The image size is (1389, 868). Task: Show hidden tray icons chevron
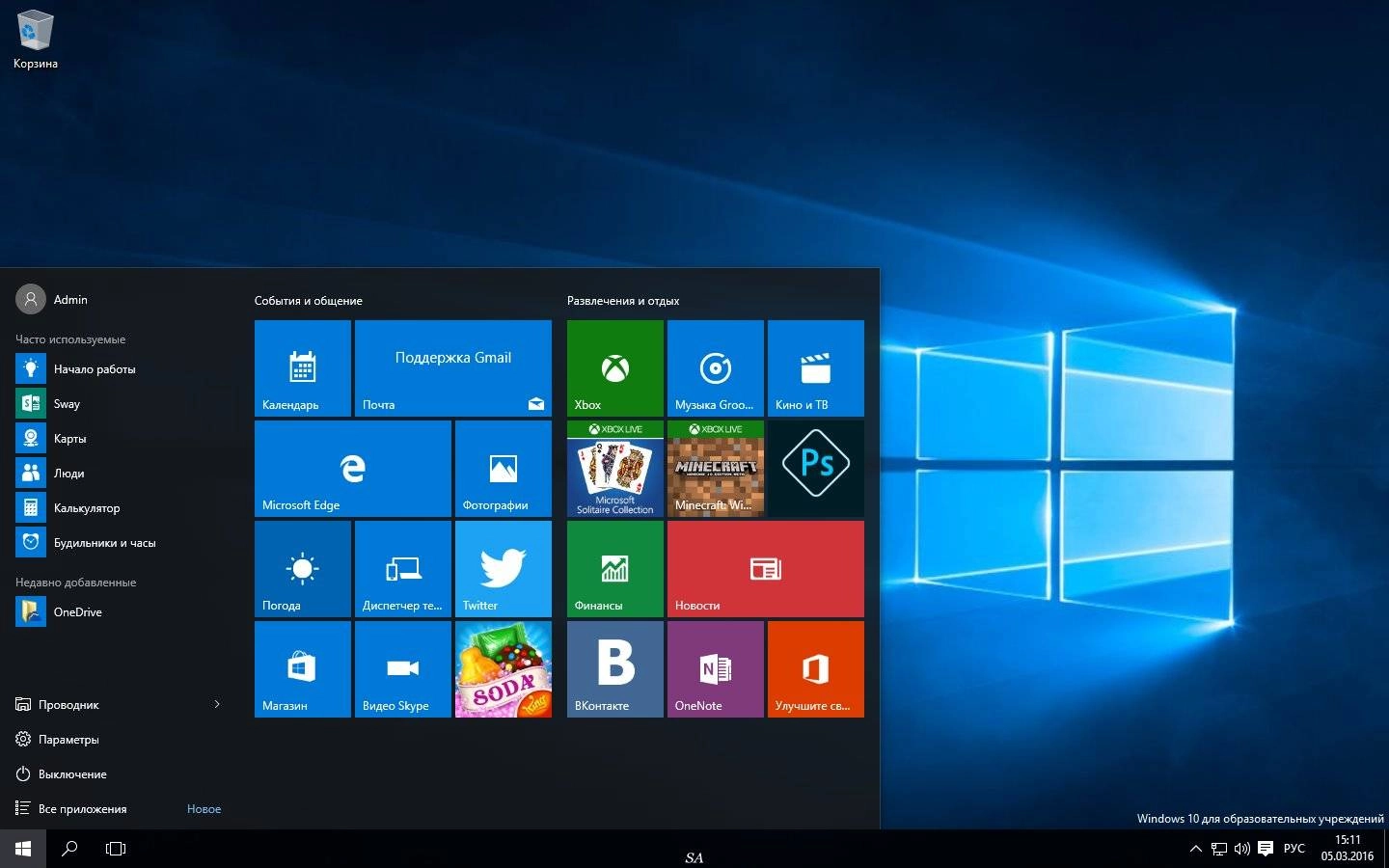click(1196, 849)
